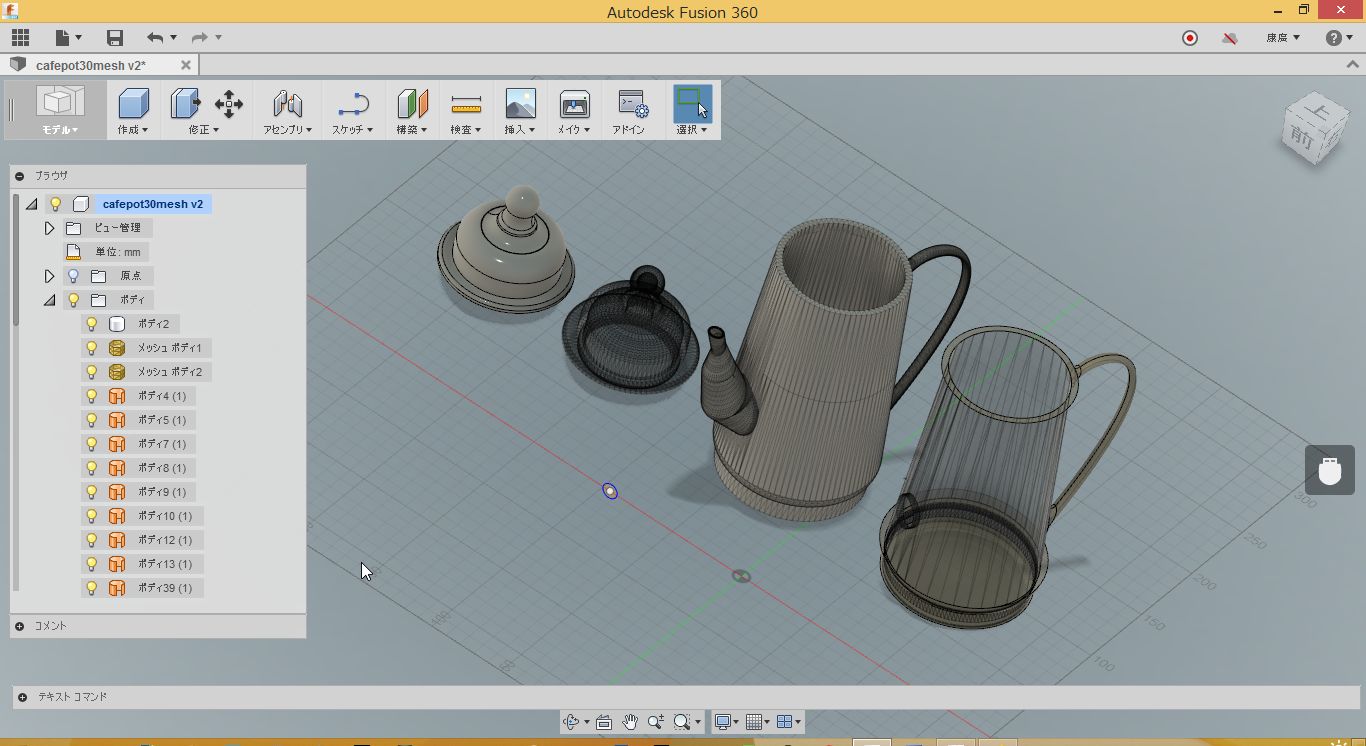Click the ViewCube in the corner
This screenshot has height=746, width=1366.
point(1313,130)
